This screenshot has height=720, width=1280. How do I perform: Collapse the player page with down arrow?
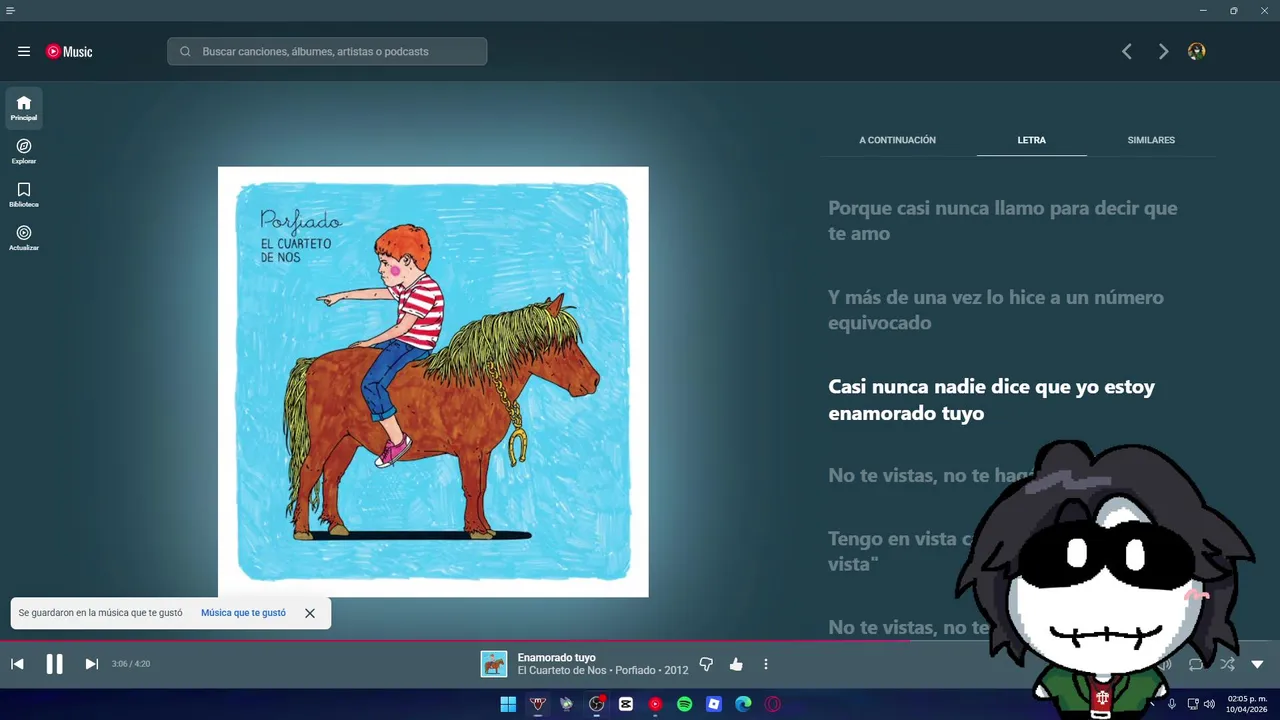point(1257,664)
